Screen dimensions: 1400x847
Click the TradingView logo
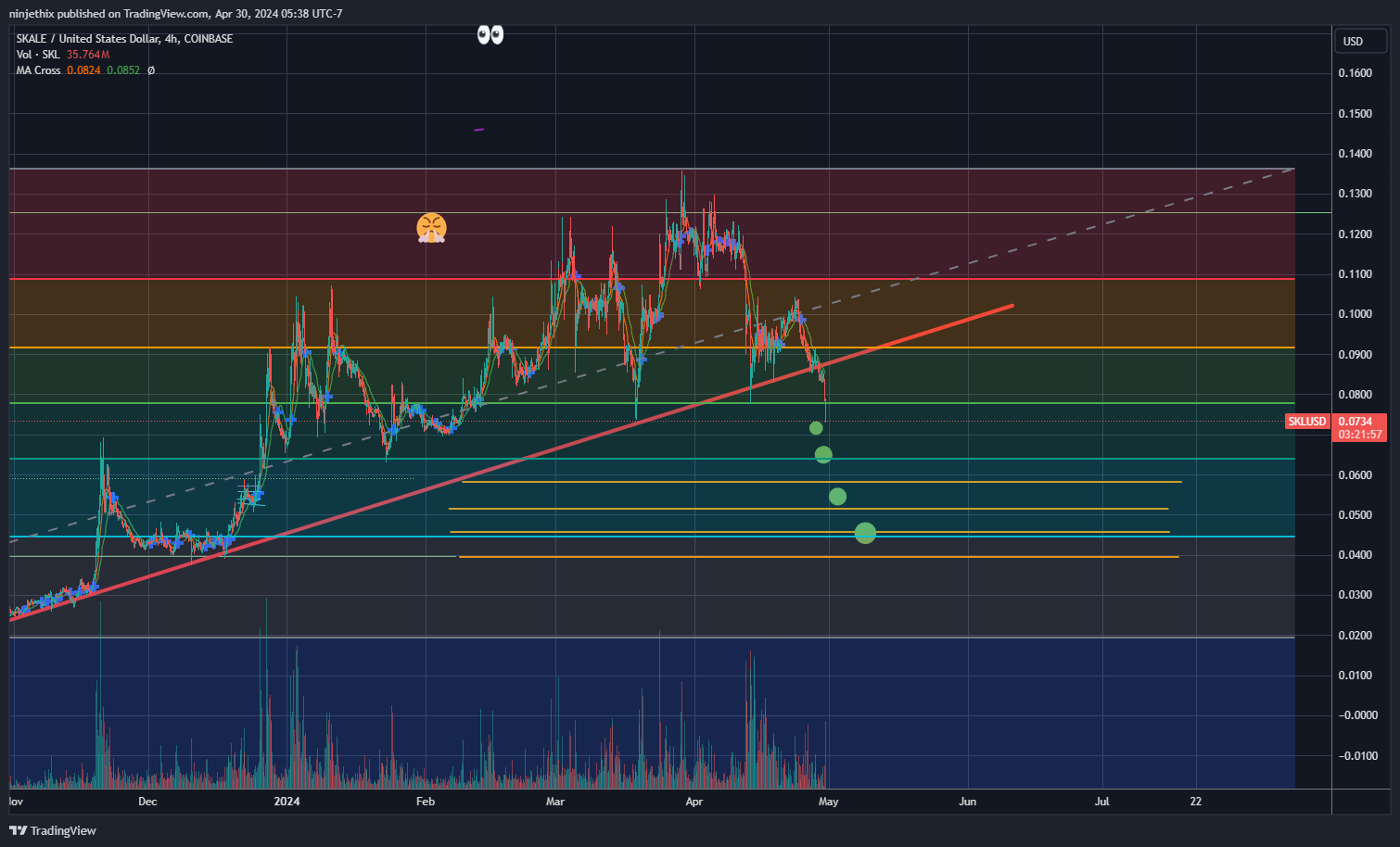point(53,830)
